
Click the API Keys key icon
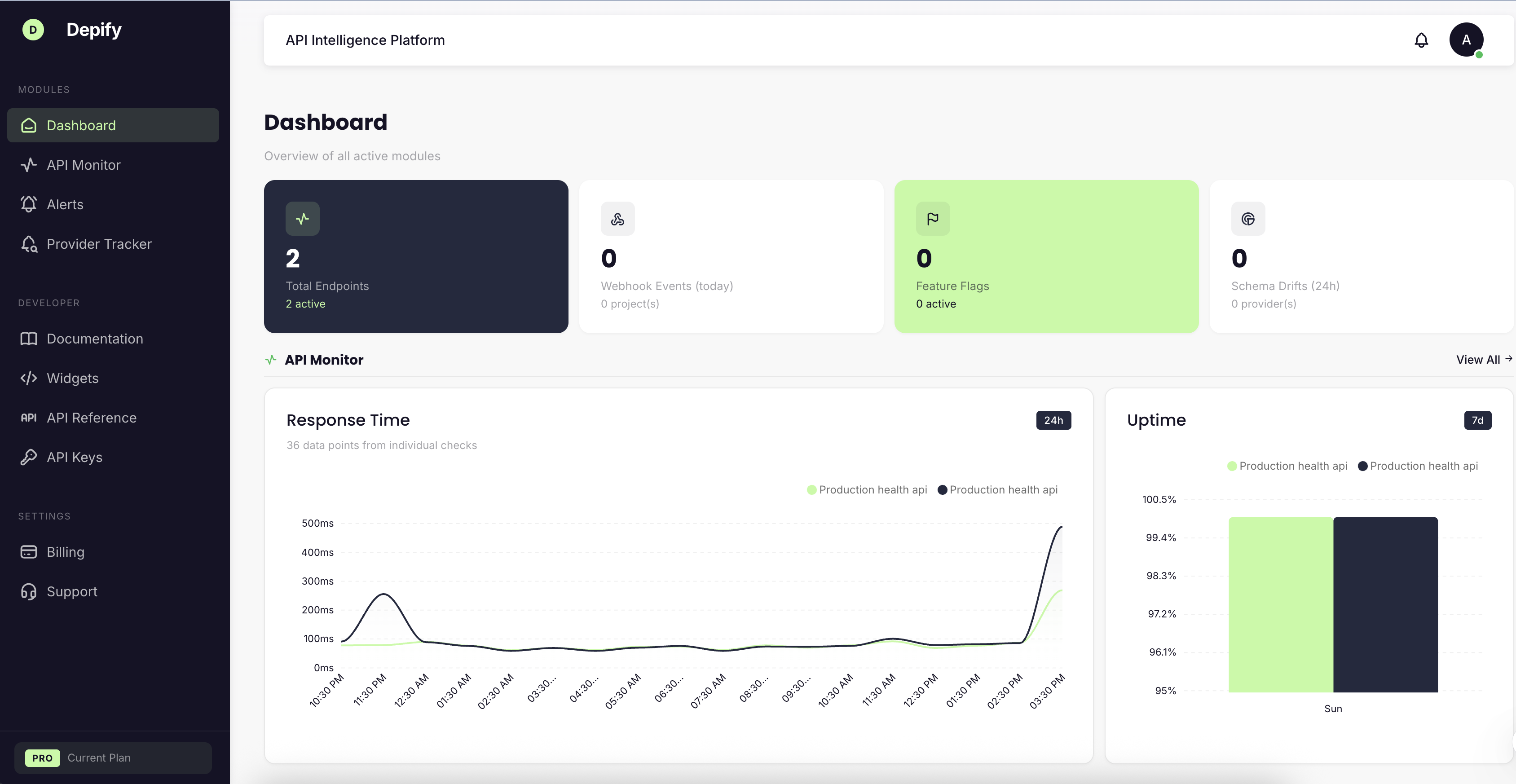(29, 457)
